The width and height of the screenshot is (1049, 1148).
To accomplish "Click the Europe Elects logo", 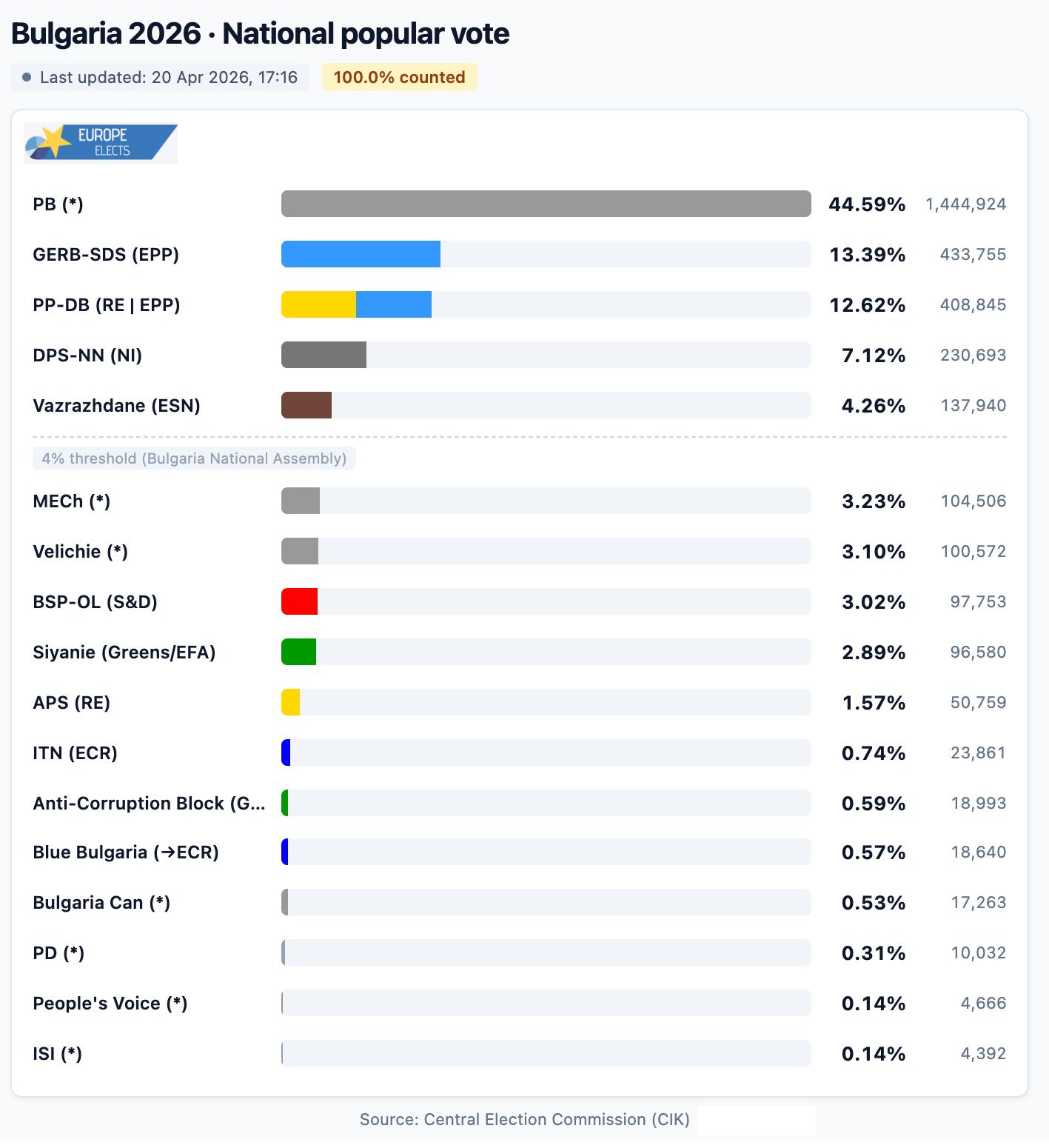I will 101,143.
